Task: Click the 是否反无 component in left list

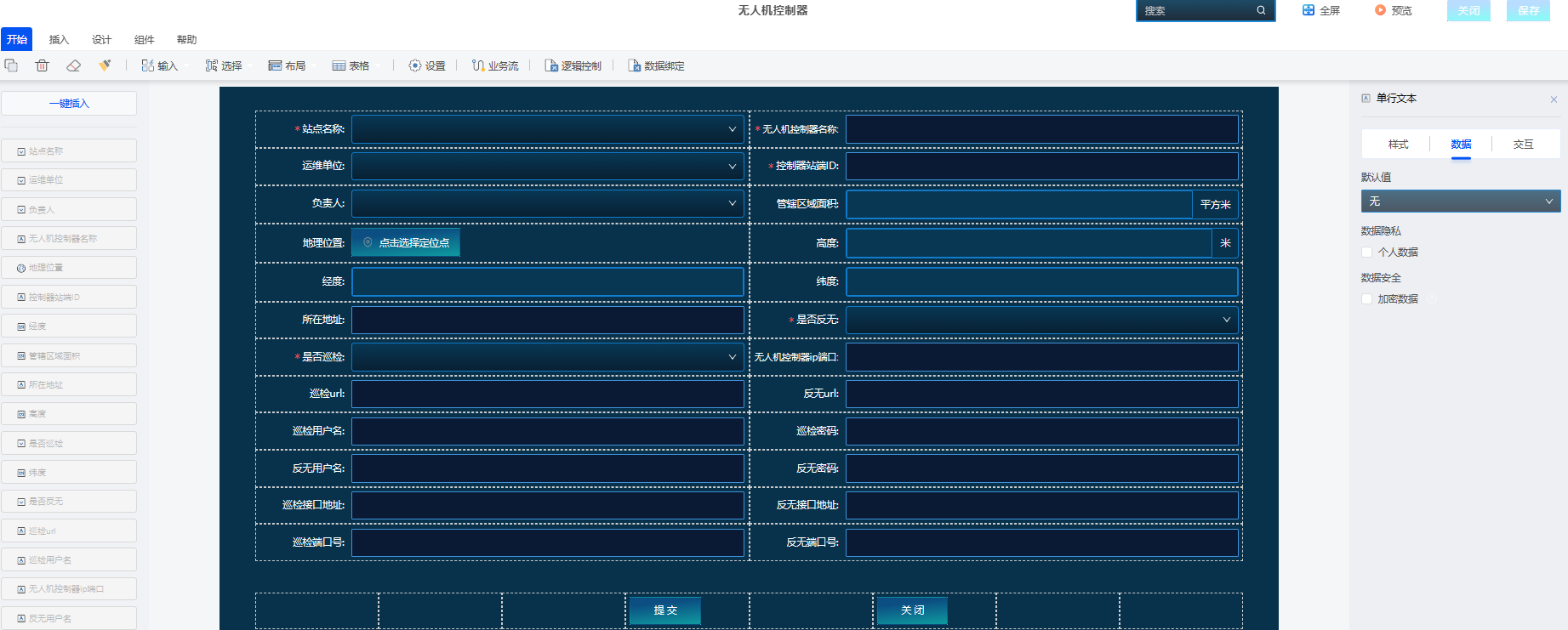Action: [69, 502]
